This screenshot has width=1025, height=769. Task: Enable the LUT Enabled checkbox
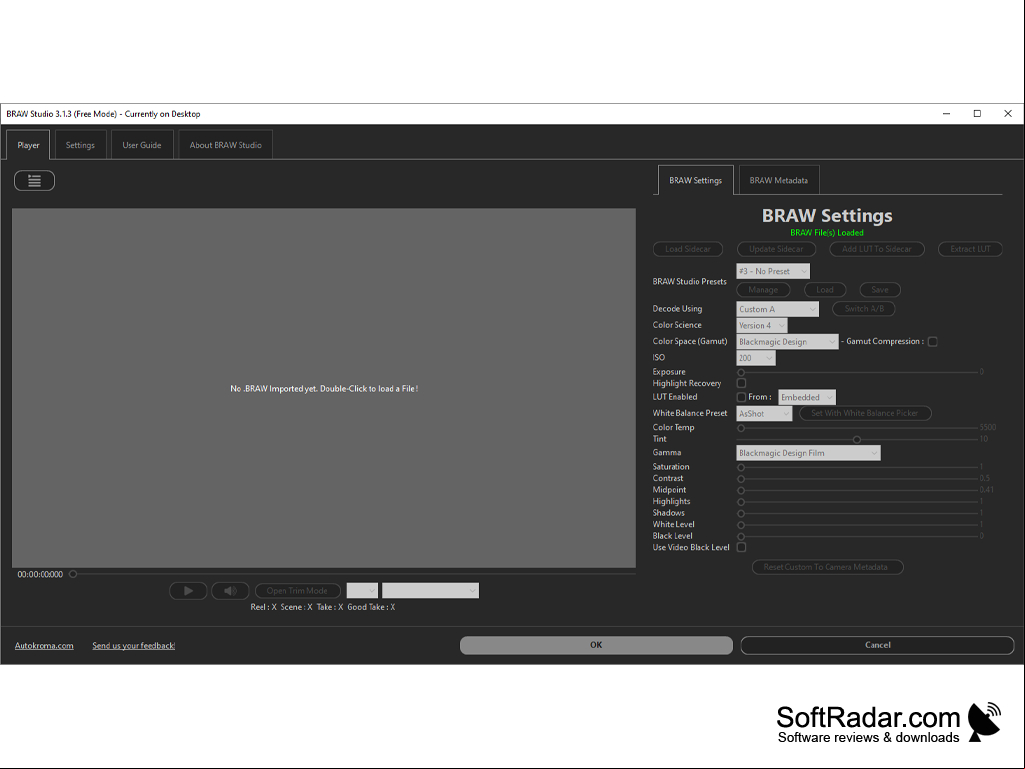point(741,397)
